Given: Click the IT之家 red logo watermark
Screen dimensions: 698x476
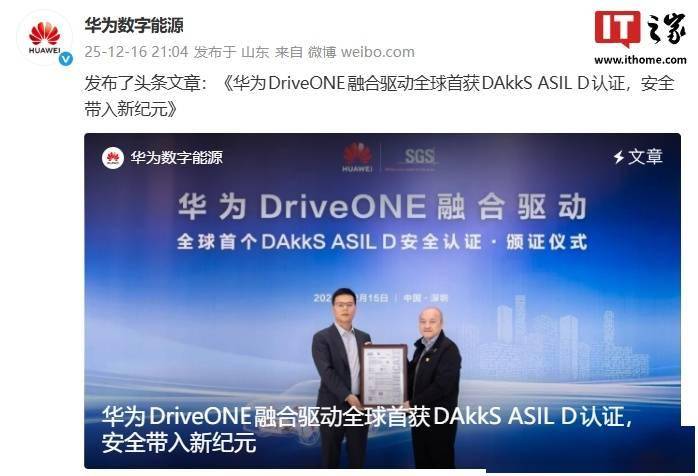Looking at the screenshot, I should point(617,28).
